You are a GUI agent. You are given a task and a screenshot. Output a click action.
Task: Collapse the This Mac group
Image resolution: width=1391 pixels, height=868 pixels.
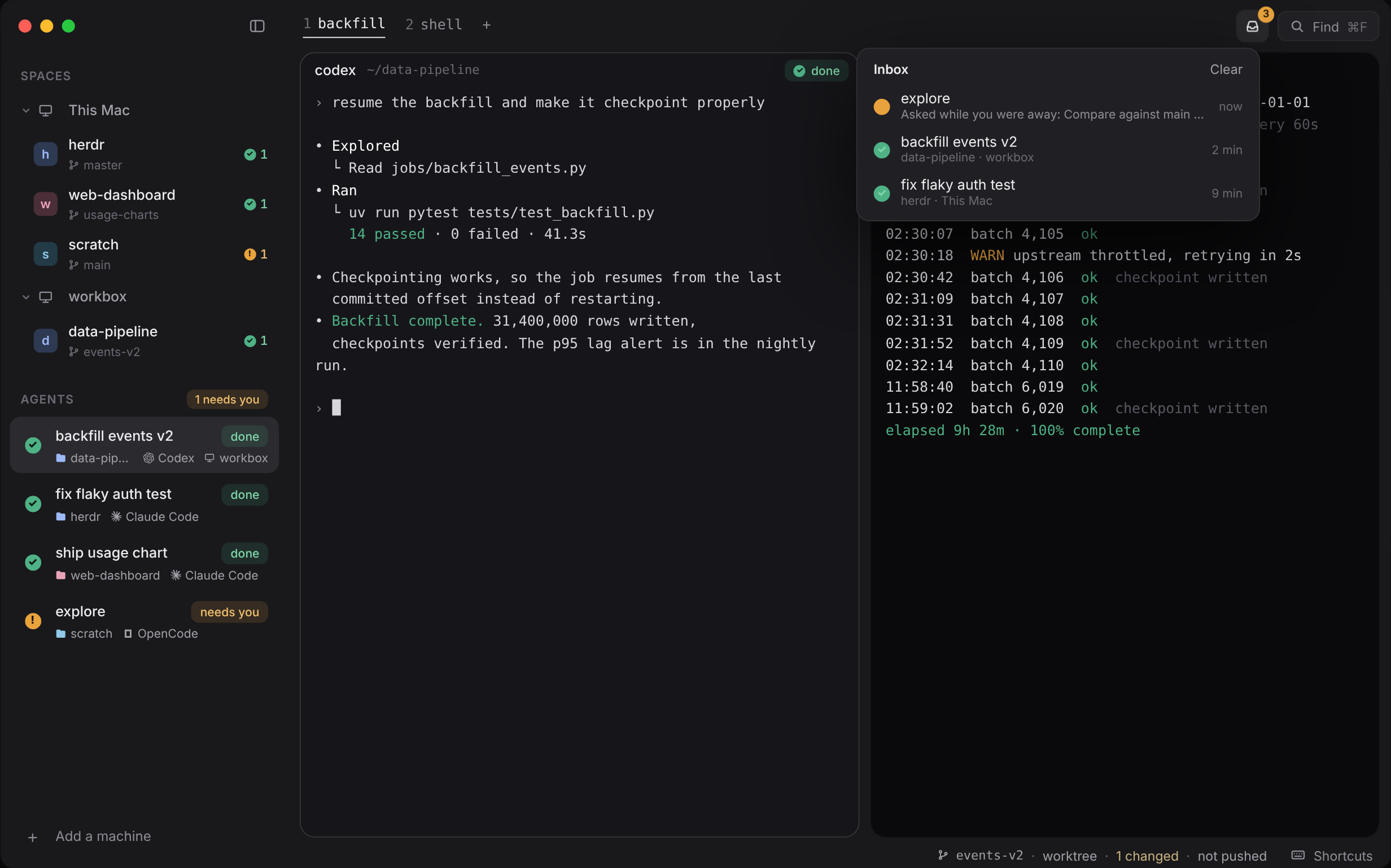26,110
